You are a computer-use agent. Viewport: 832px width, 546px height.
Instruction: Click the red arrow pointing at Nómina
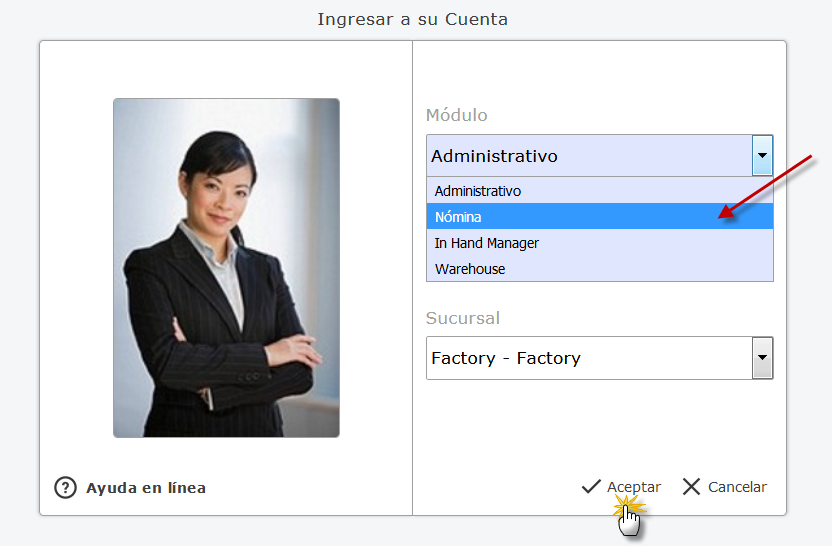pos(770,185)
